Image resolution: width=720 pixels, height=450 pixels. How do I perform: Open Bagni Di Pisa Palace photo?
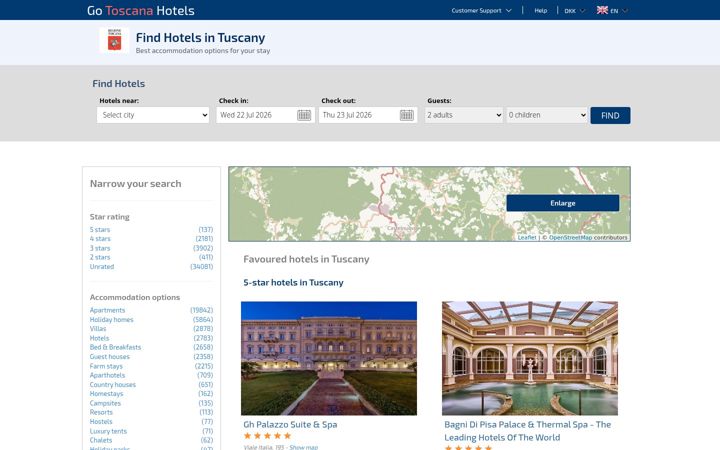530,358
